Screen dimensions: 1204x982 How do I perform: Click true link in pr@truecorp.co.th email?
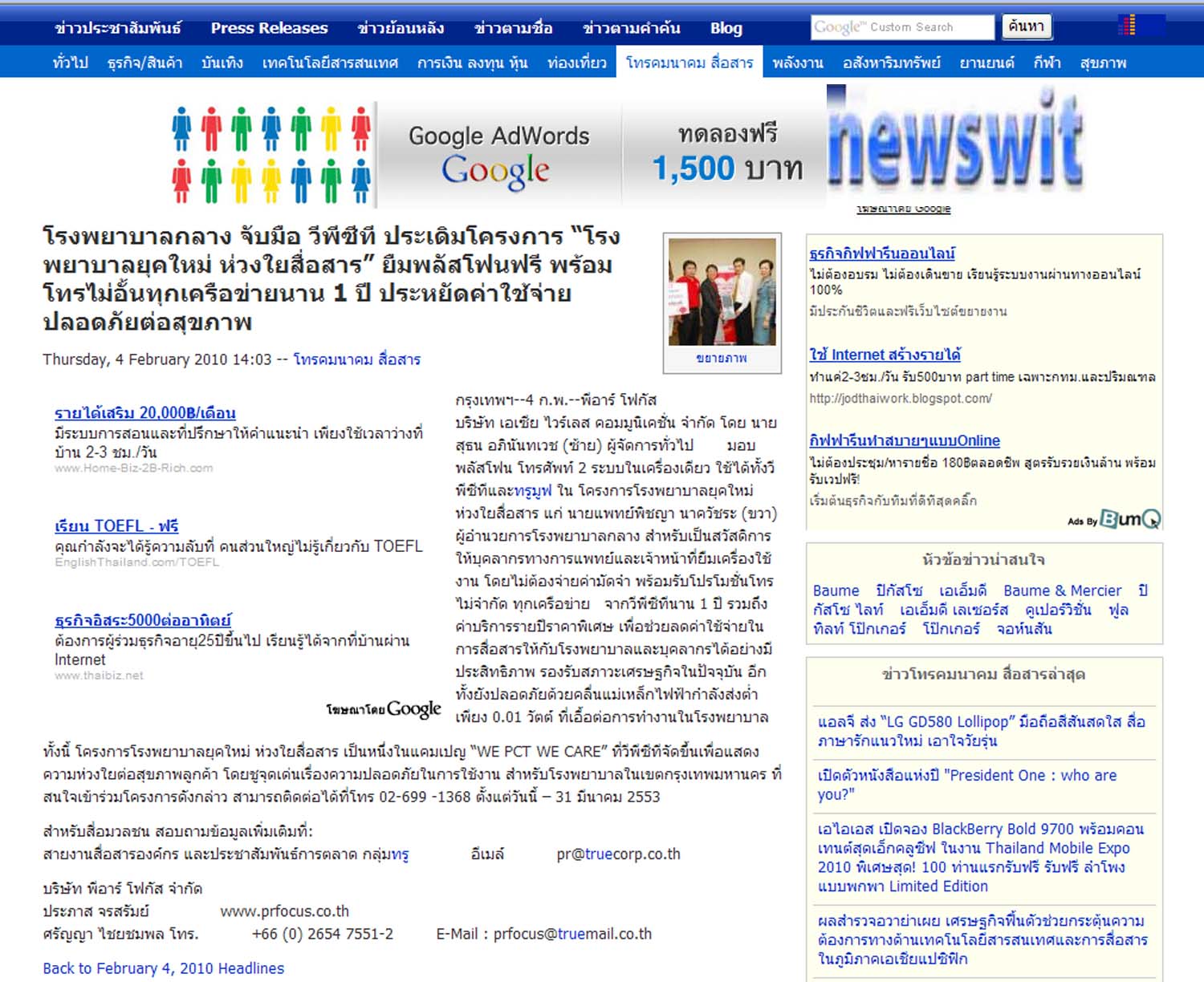click(x=599, y=854)
